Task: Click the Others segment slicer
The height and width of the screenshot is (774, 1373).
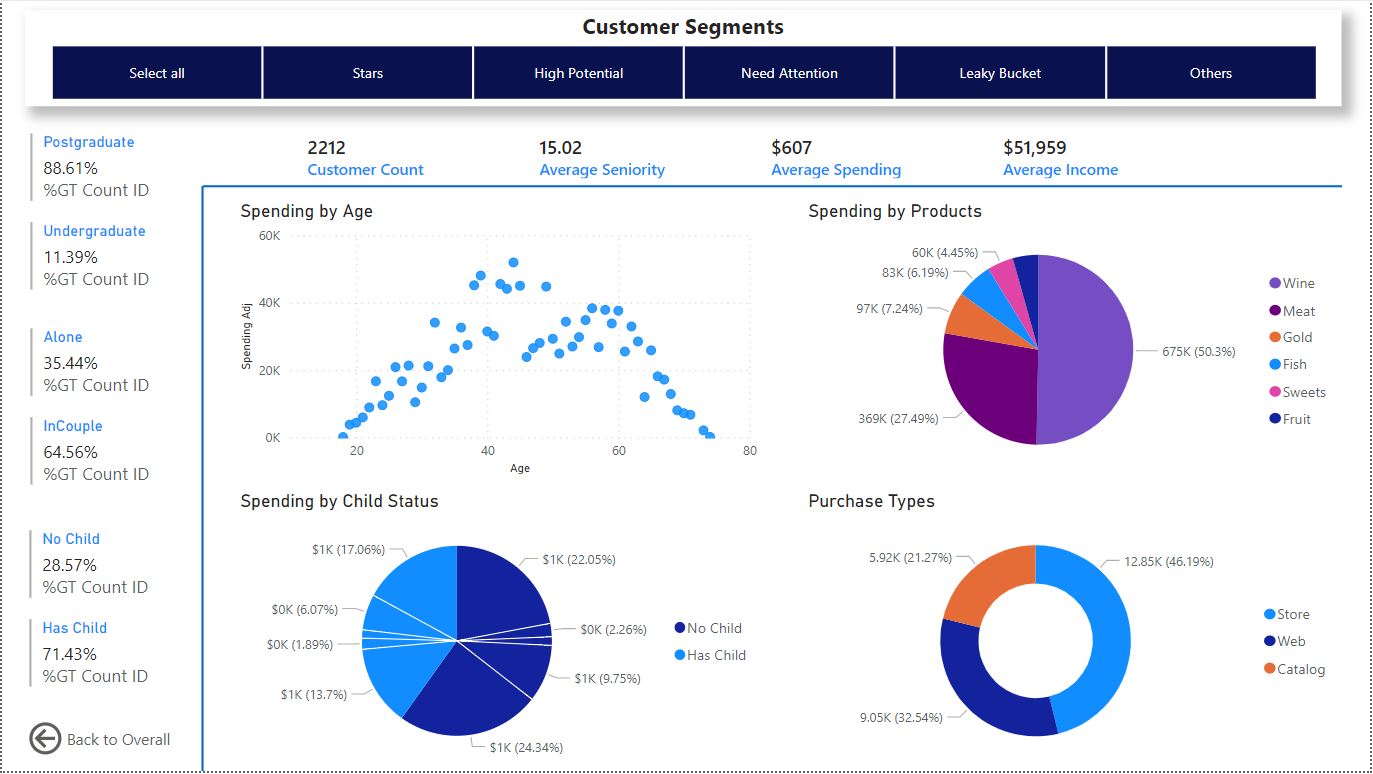Action: pyautogui.click(x=1210, y=73)
